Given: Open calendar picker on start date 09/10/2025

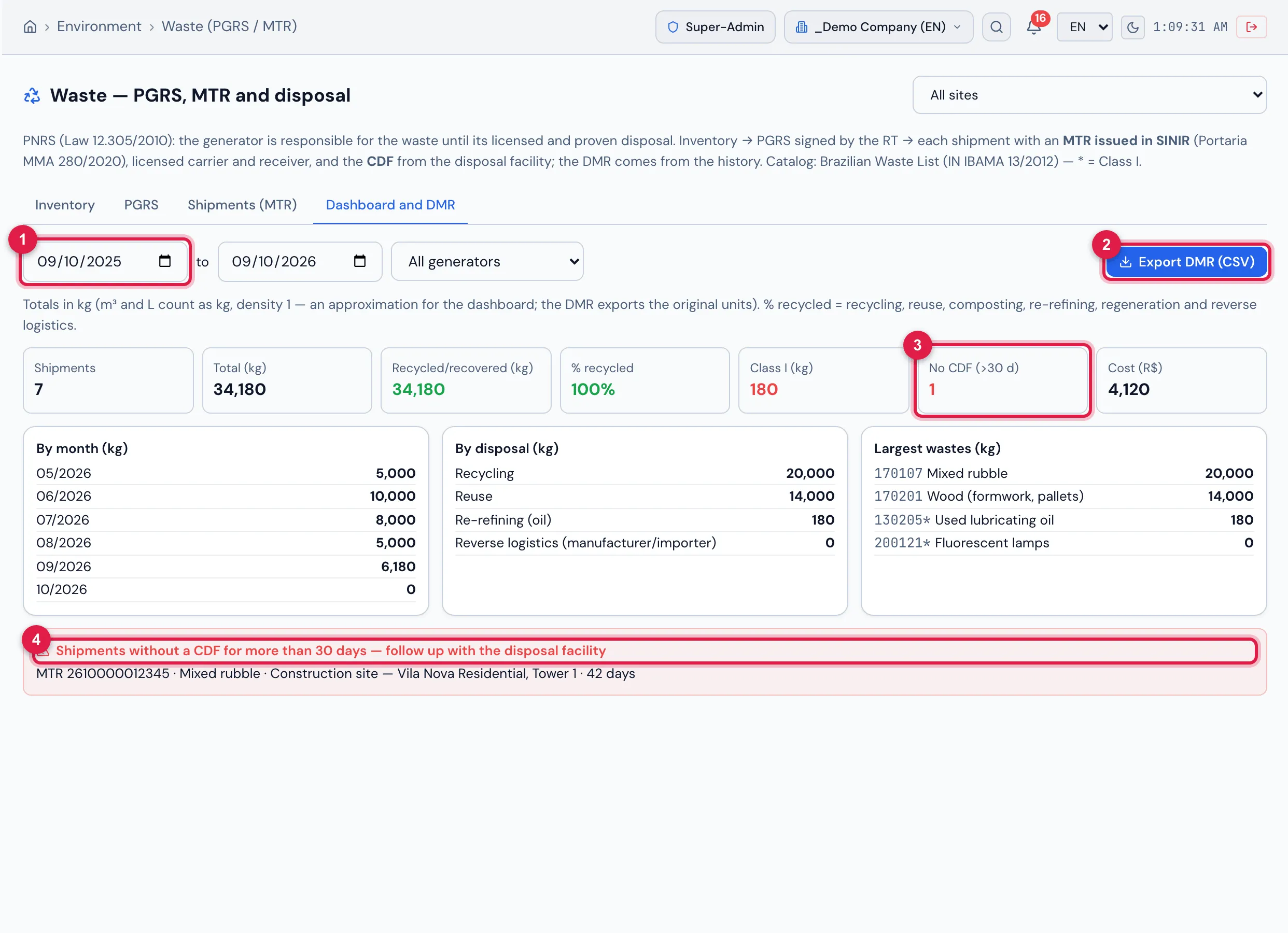Looking at the screenshot, I should (x=165, y=261).
